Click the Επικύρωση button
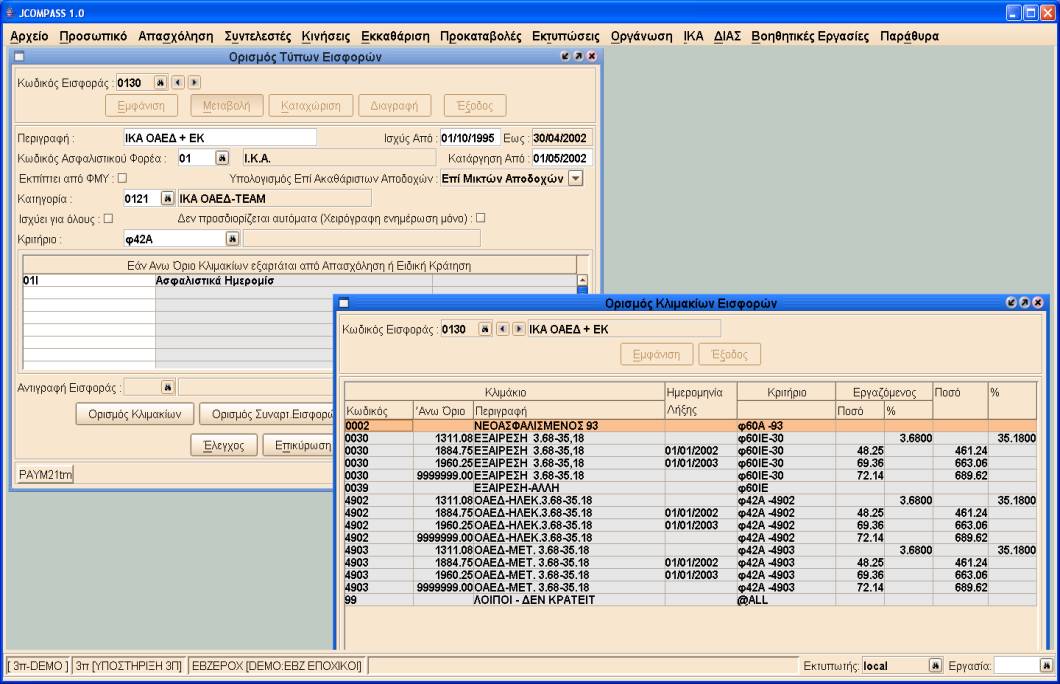The image size is (1060, 684). click(x=299, y=445)
